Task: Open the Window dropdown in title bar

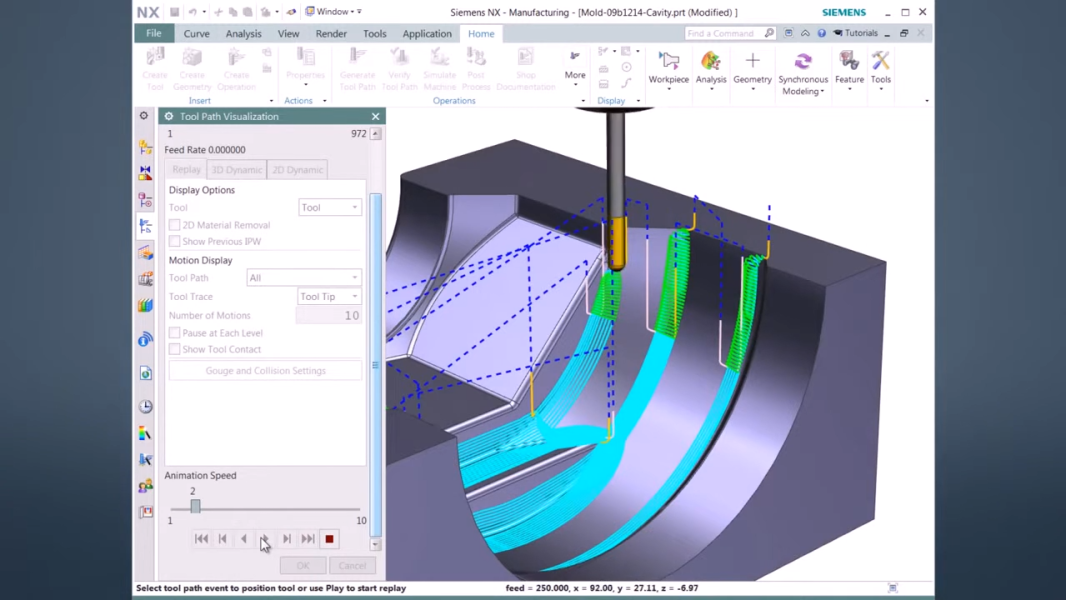Action: pyautogui.click(x=334, y=12)
